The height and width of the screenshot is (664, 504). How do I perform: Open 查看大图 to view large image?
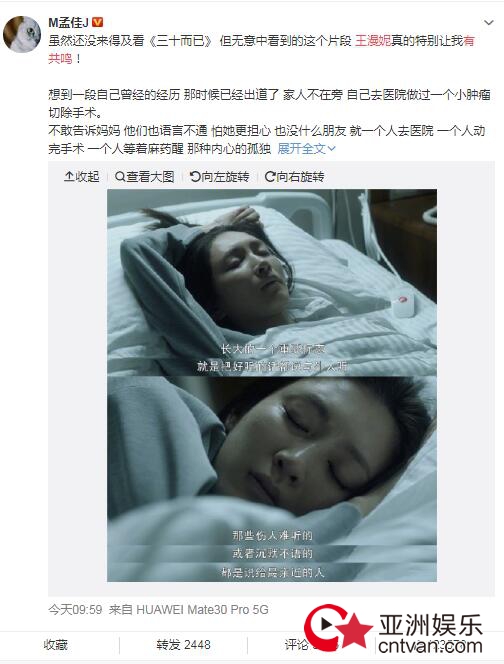pos(145,177)
